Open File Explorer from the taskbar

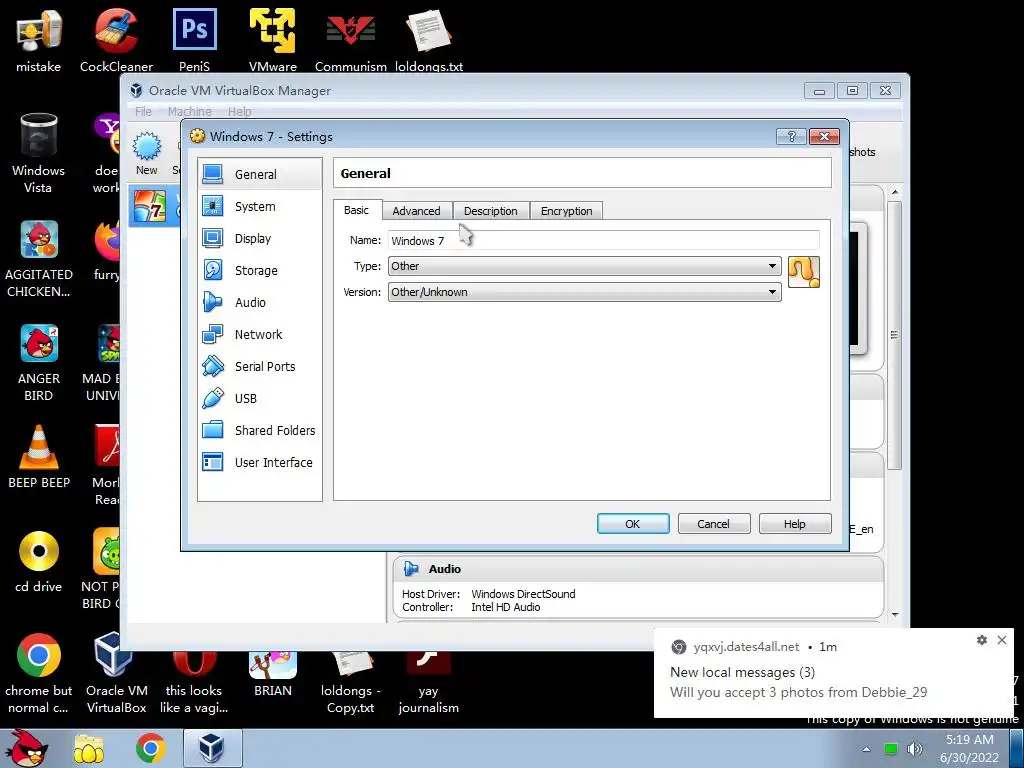[x=89, y=749]
